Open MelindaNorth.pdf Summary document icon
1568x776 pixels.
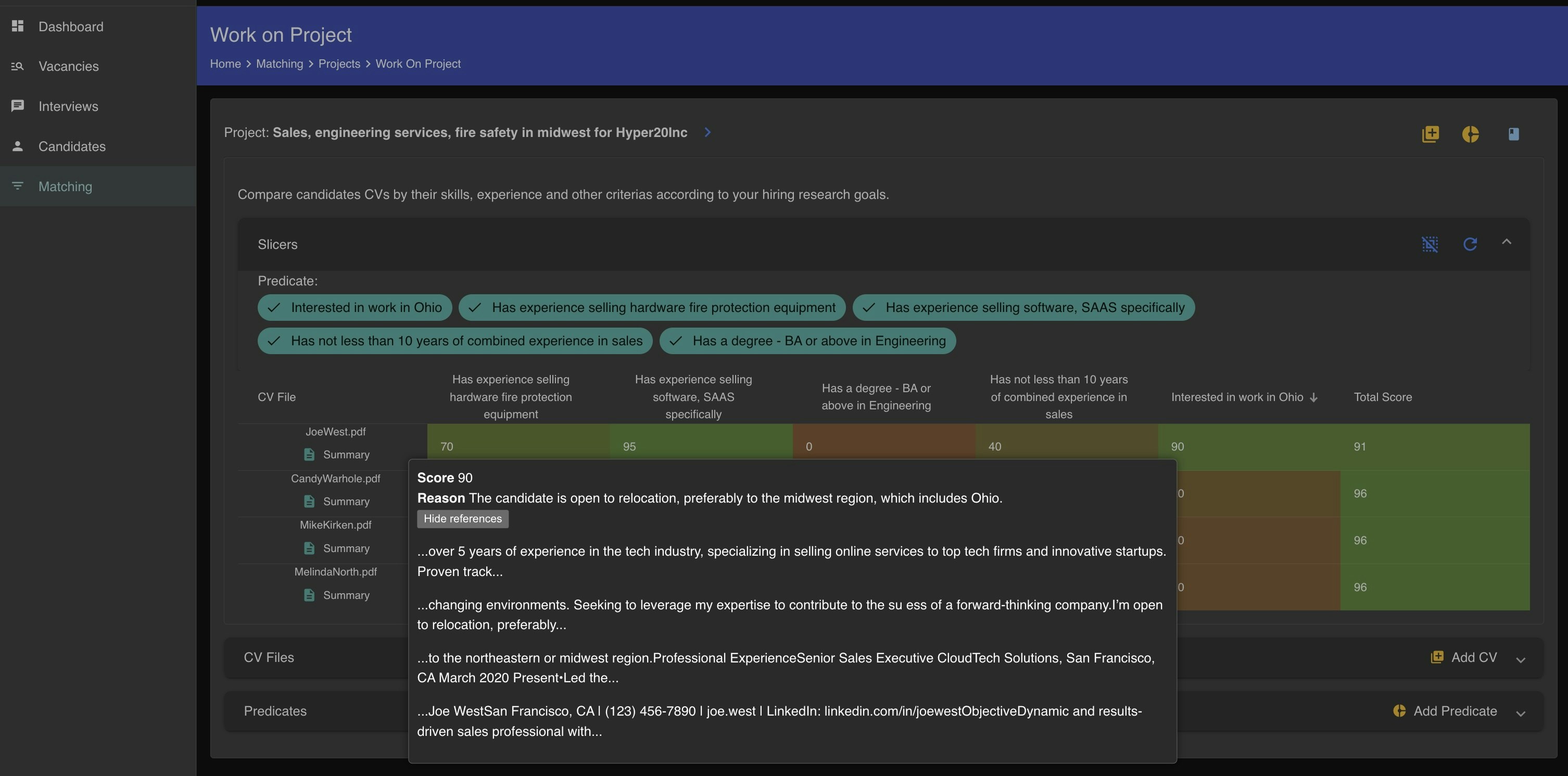click(x=309, y=595)
